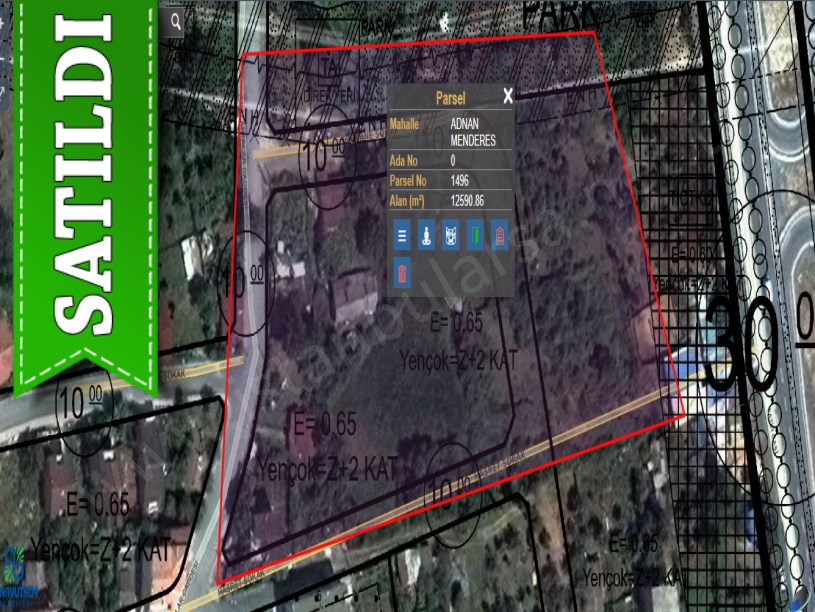Click the red building icon in second row
This screenshot has height=612, width=815.
click(402, 273)
